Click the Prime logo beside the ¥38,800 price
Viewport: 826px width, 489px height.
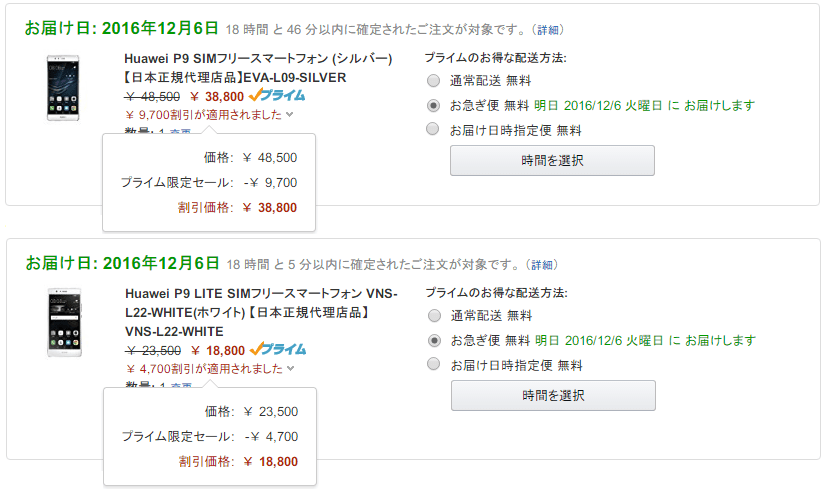tap(278, 96)
